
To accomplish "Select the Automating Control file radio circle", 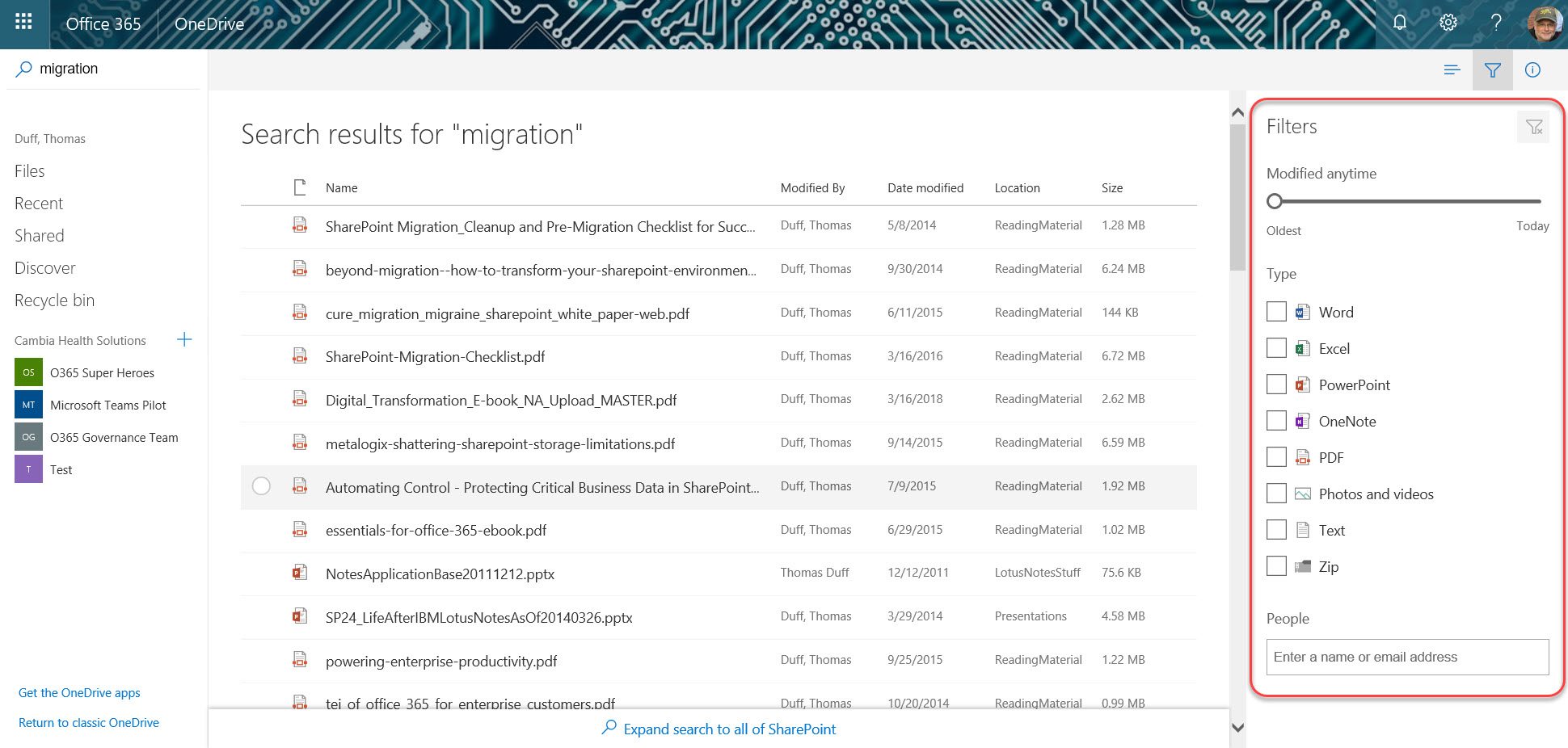I will coord(260,486).
